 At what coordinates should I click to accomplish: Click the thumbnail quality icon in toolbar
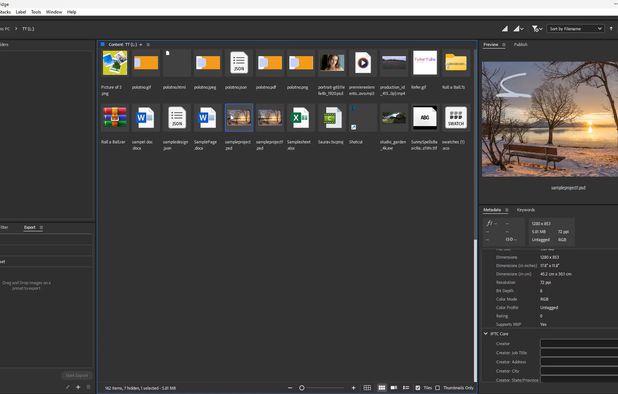coord(504,29)
